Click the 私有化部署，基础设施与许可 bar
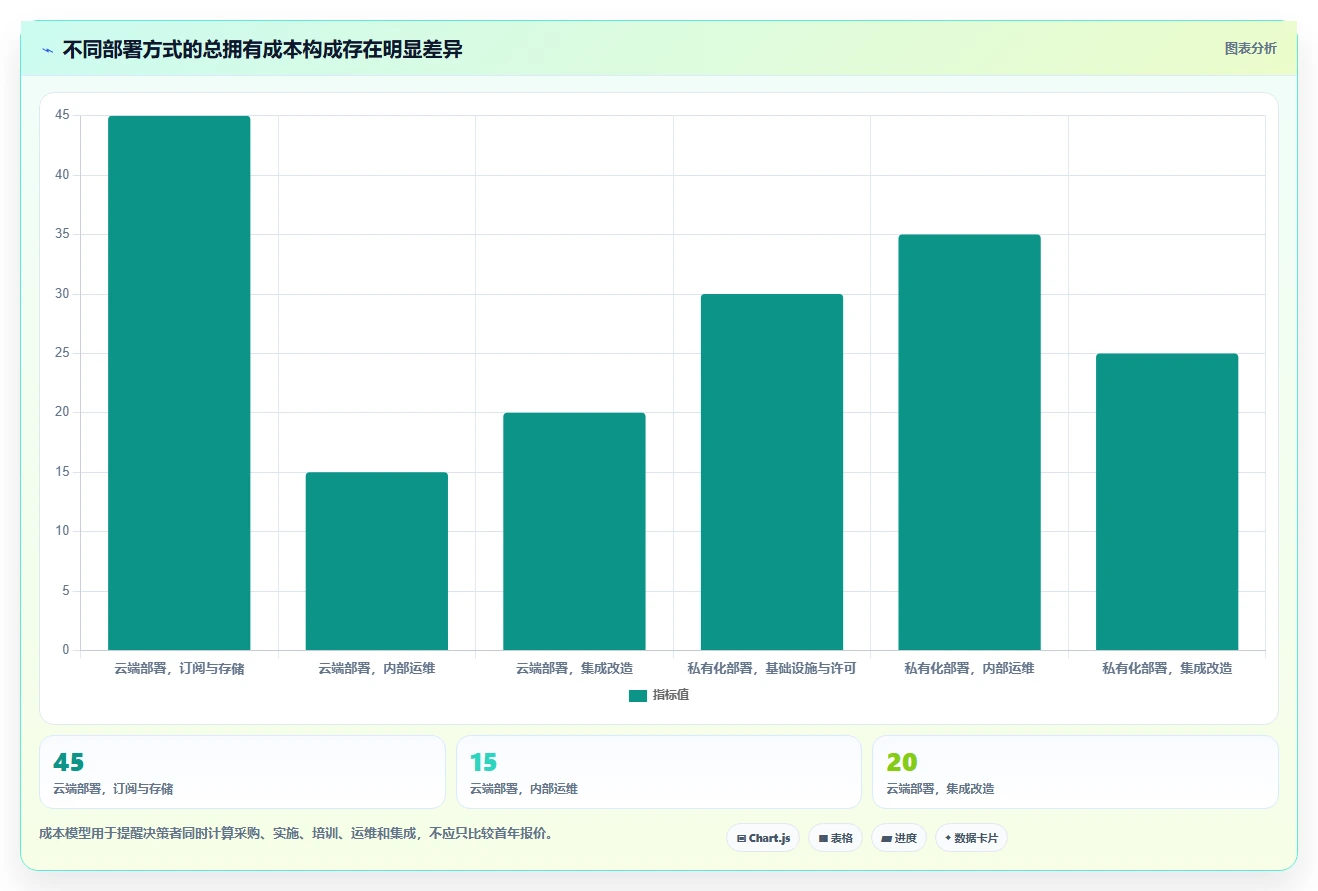Viewport: 1318px width, 891px height. [772, 472]
